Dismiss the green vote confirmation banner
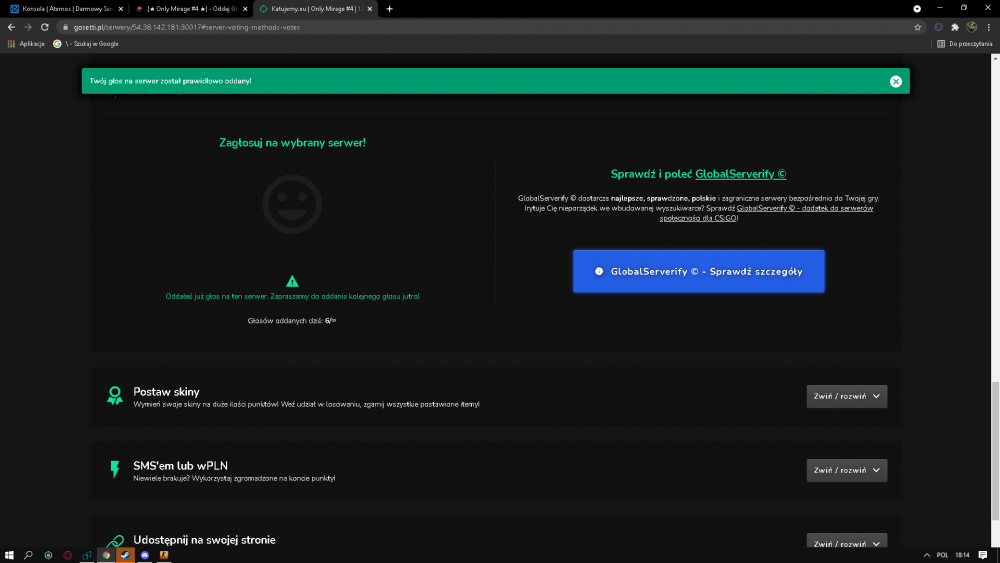Image resolution: width=1000 pixels, height=563 pixels. click(895, 81)
